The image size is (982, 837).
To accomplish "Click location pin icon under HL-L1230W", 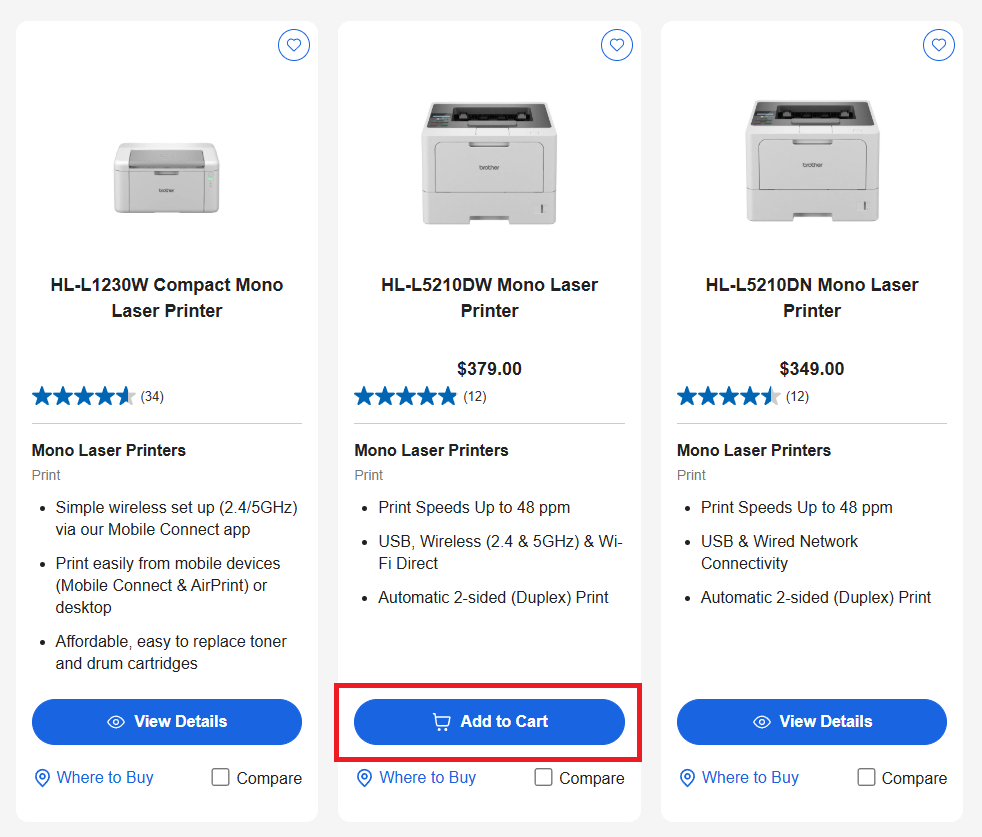I will coord(42,778).
